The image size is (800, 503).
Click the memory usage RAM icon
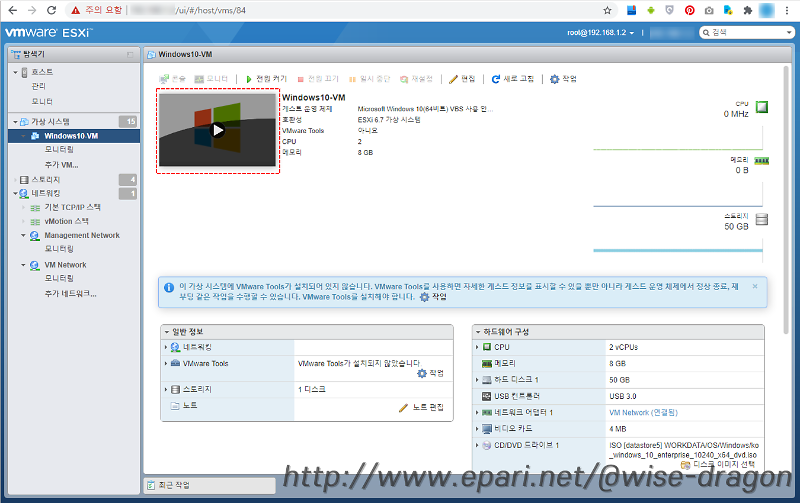(x=762, y=161)
